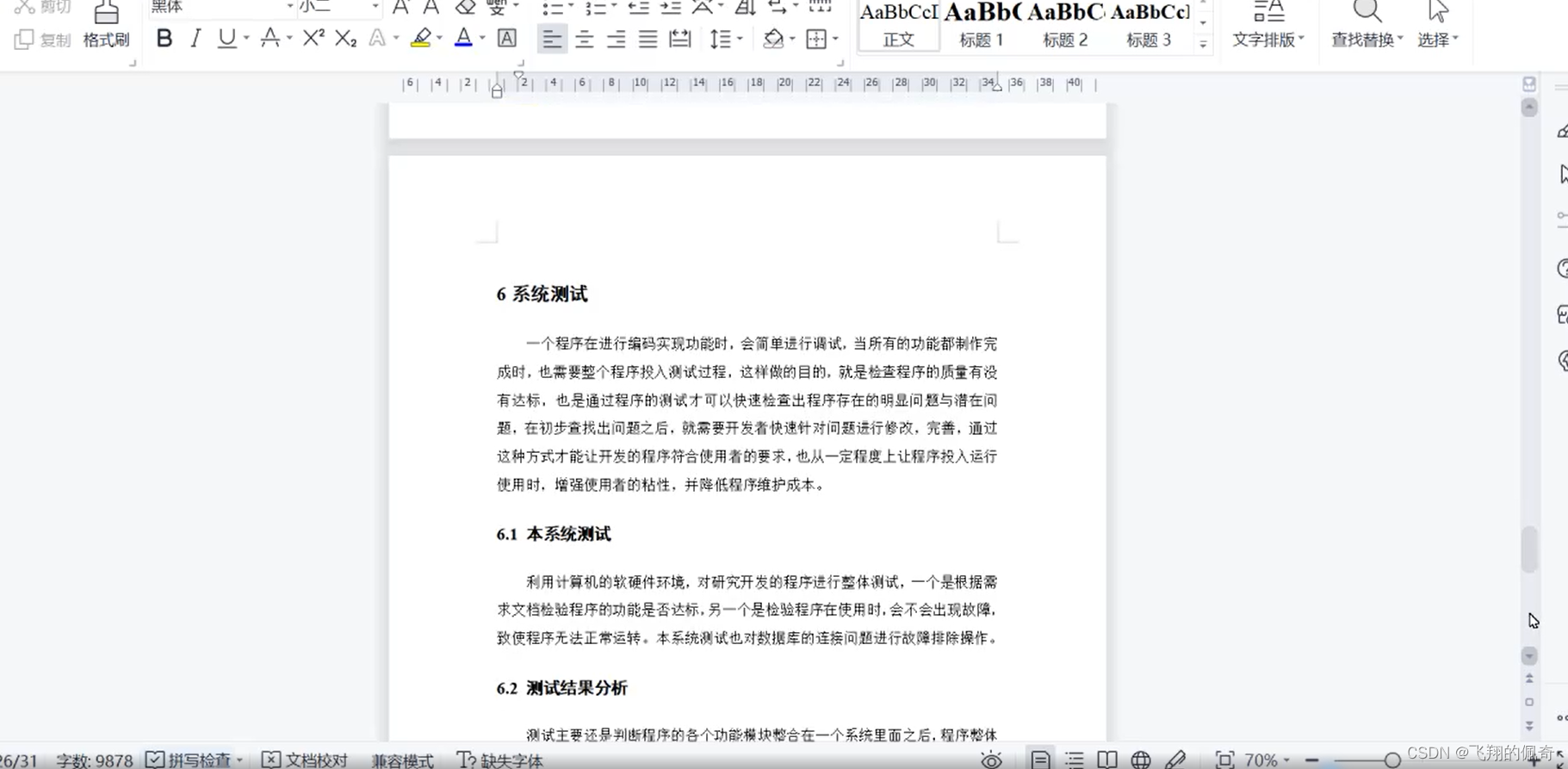Open strikethrough options dropdown arrow

[289, 39]
